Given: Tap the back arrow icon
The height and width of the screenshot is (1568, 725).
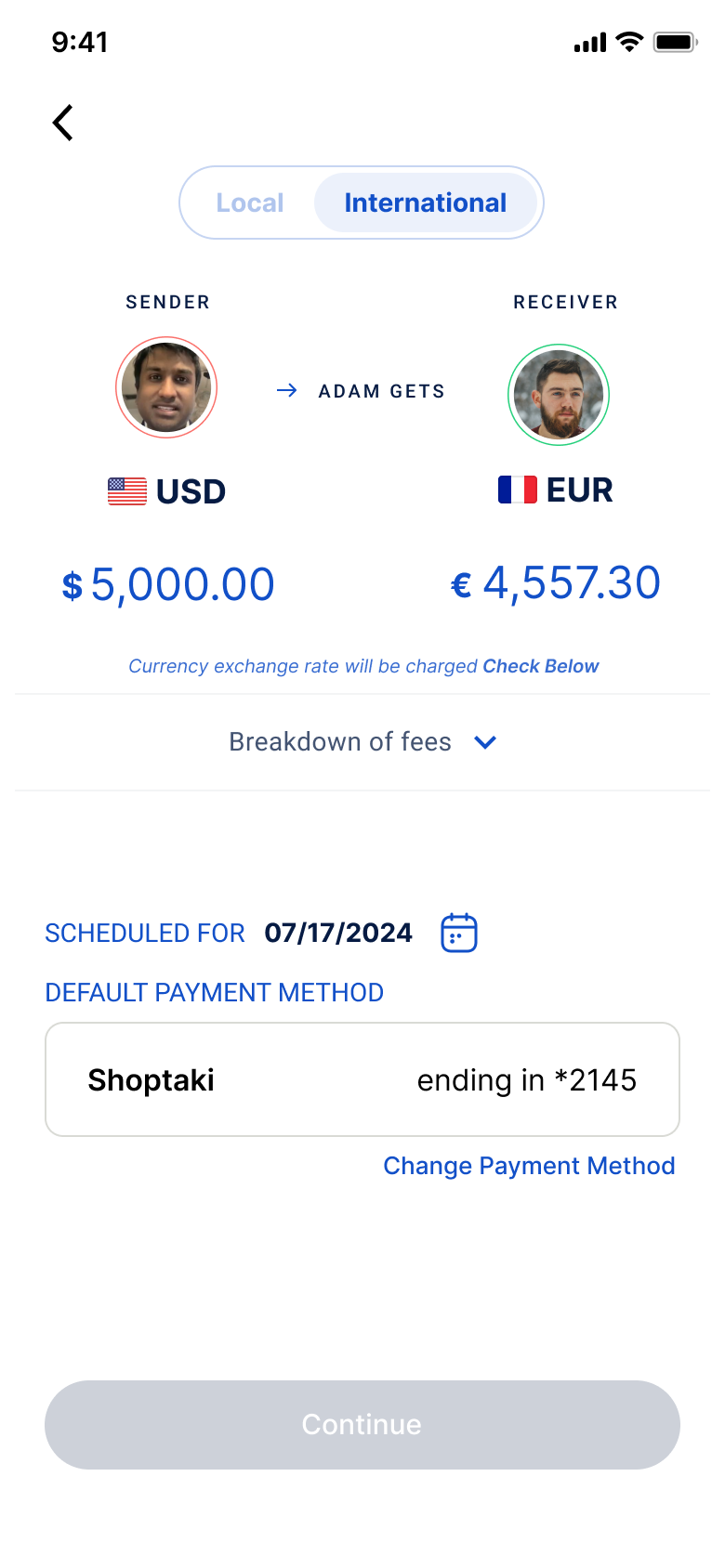Looking at the screenshot, I should 63,123.
